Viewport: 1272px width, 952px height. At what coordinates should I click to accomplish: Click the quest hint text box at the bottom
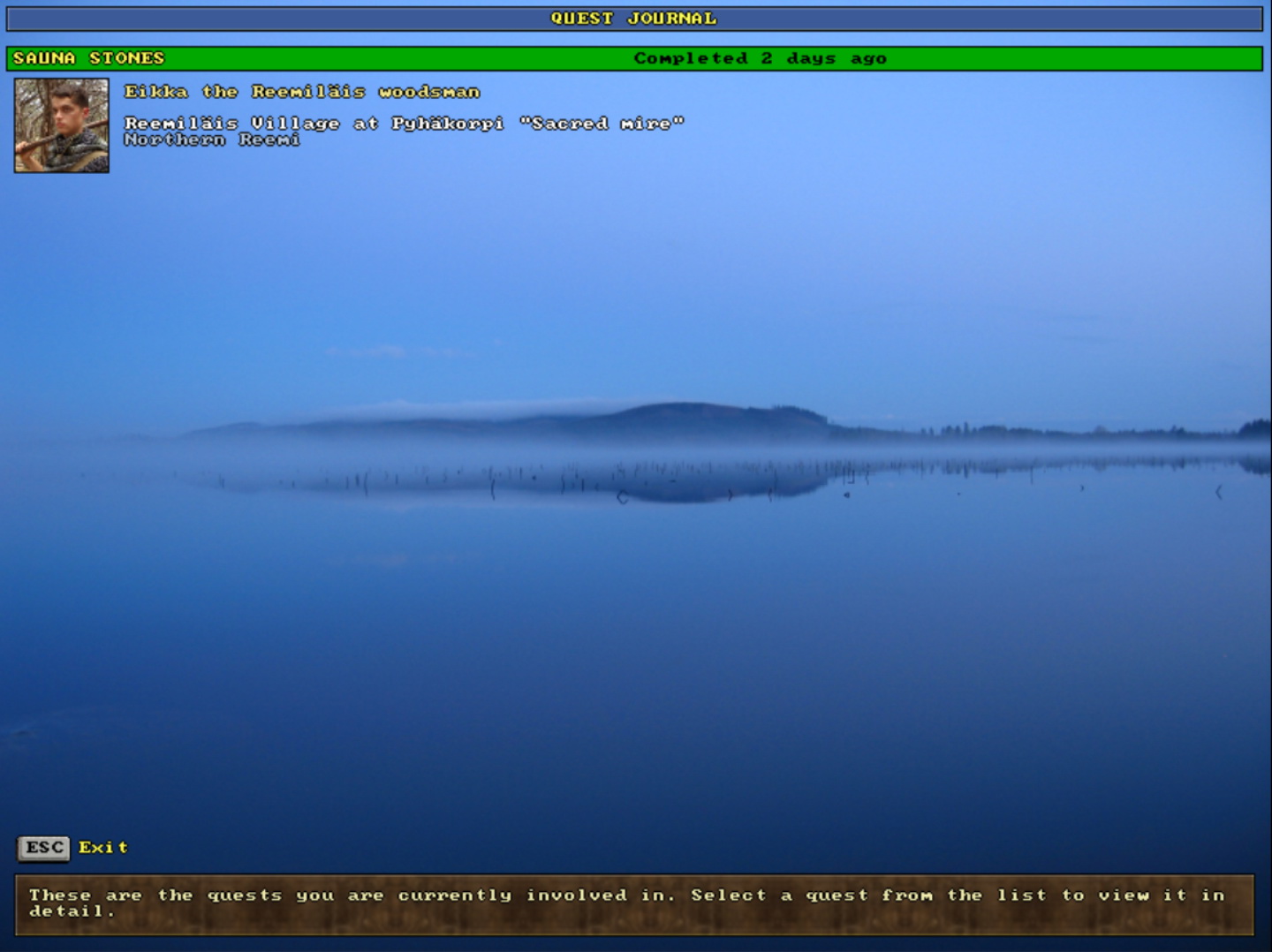634,904
